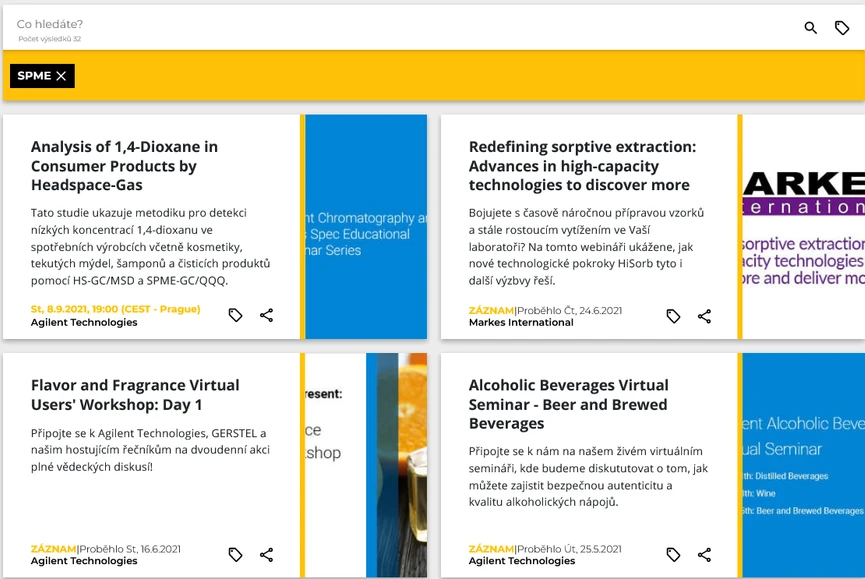The width and height of the screenshot is (865, 579).
Task: Open the tag icon on the 1,4-Dioxane card
Action: (236, 315)
